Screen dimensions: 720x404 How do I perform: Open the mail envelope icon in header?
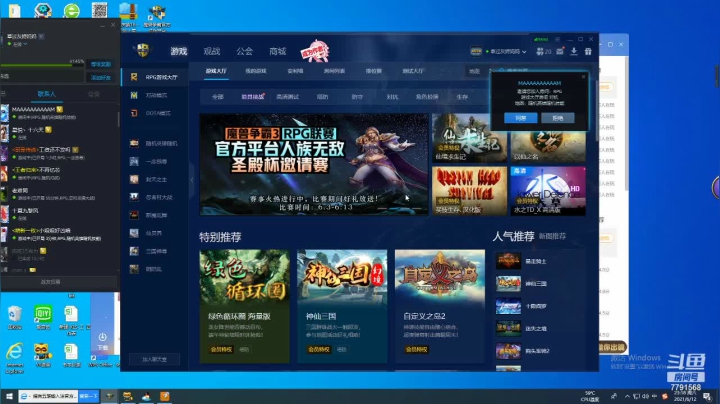pyautogui.click(x=560, y=51)
